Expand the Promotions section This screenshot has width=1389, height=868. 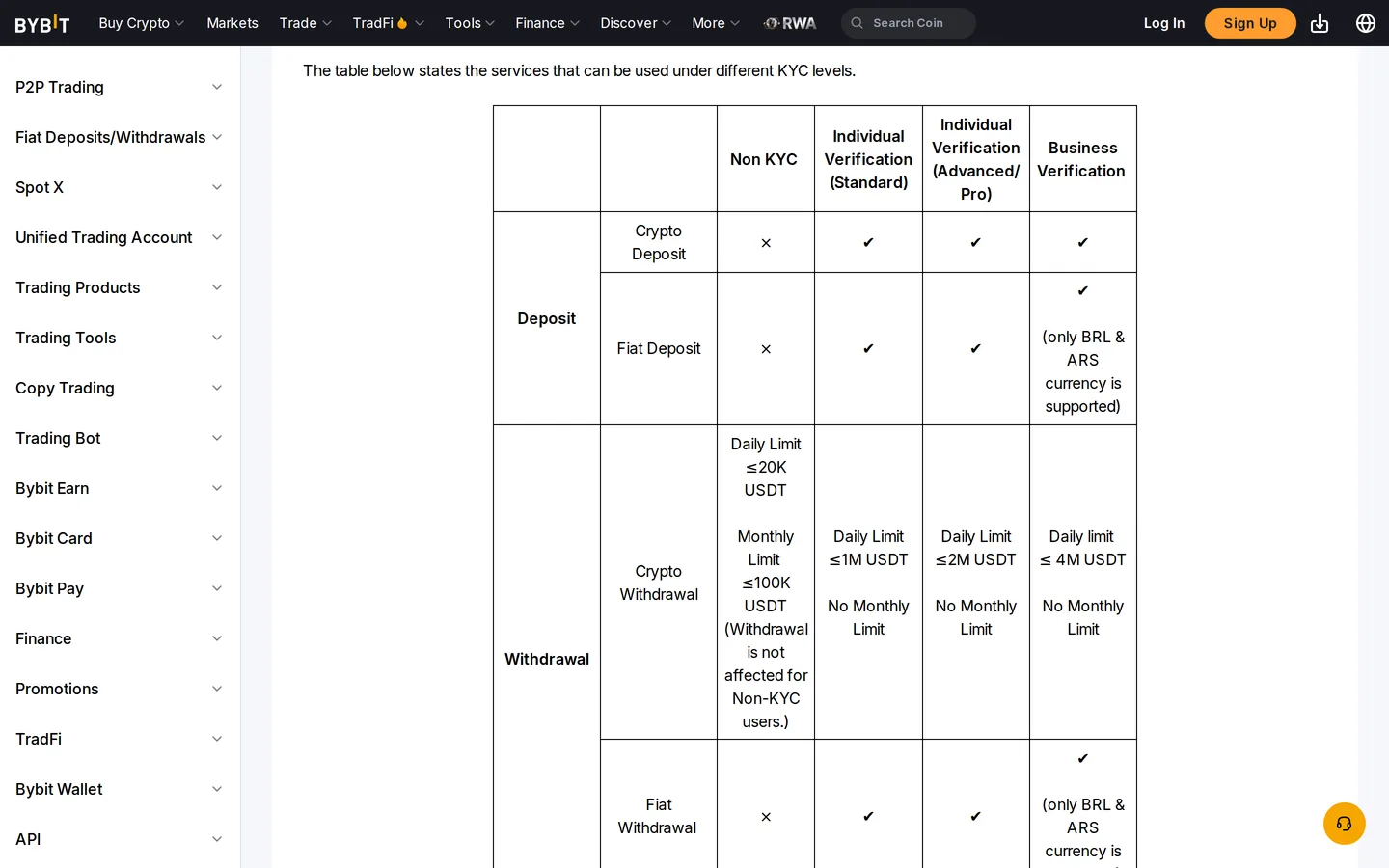(x=120, y=689)
